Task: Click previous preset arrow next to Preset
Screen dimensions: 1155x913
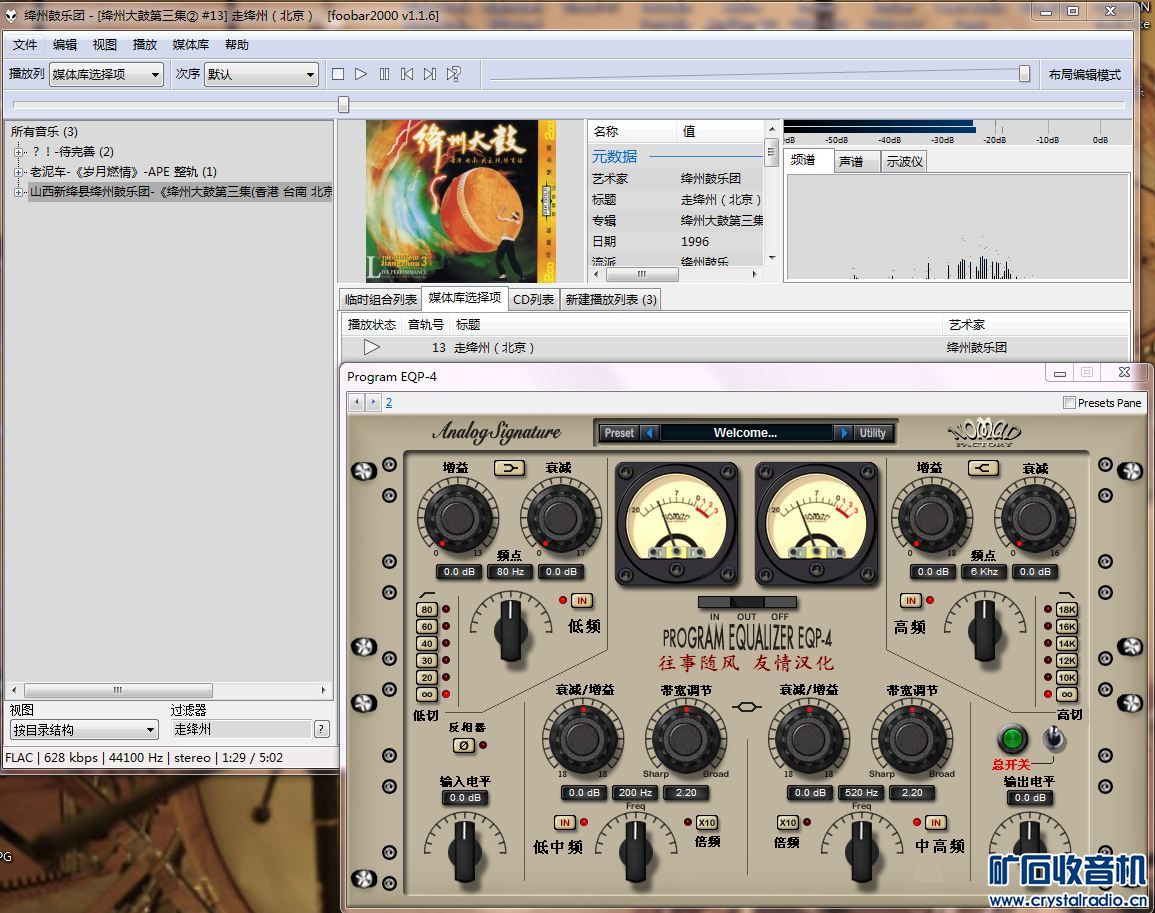Action: [649, 433]
